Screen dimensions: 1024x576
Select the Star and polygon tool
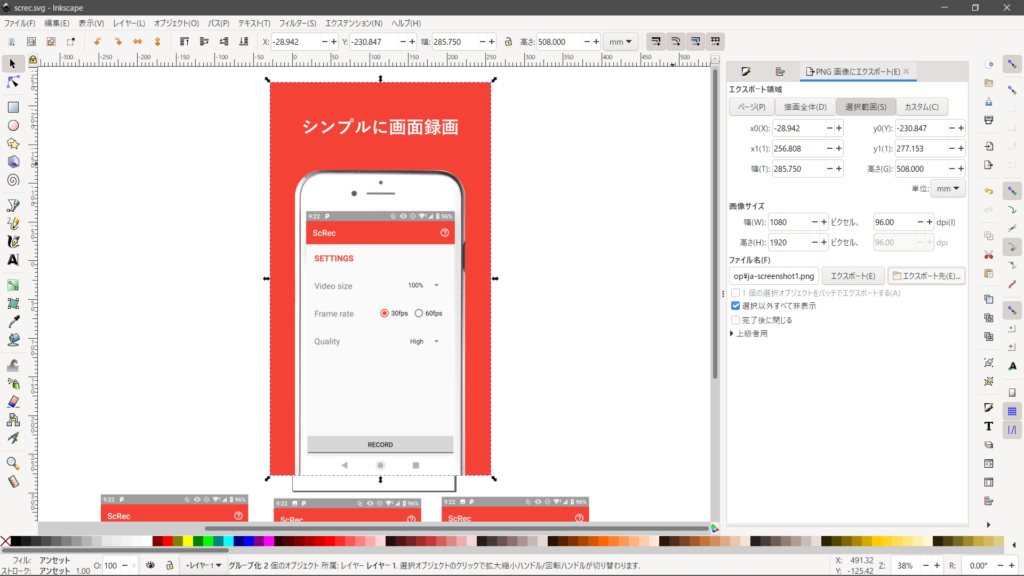(x=13, y=144)
